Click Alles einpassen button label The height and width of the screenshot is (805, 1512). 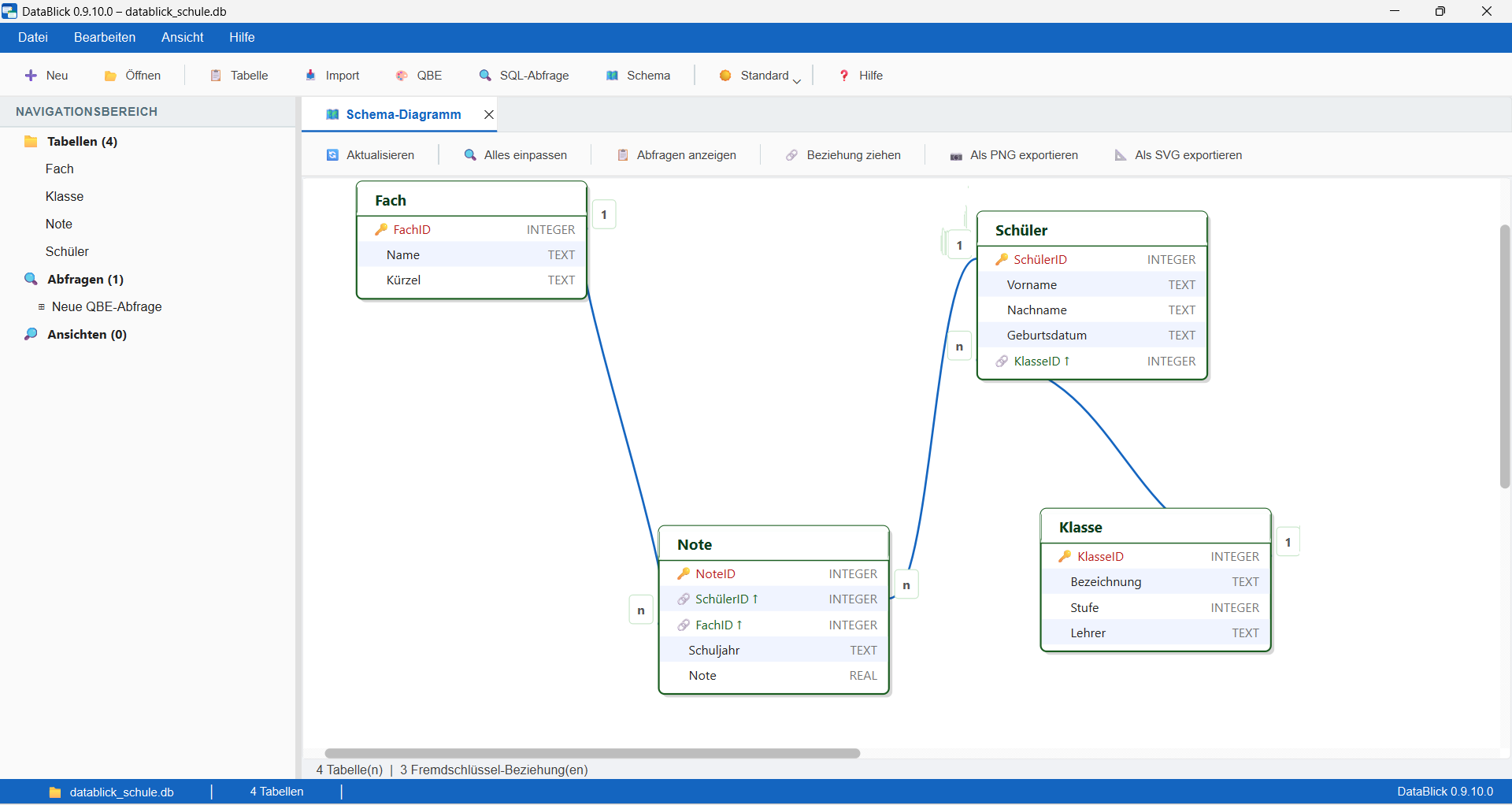pos(525,155)
